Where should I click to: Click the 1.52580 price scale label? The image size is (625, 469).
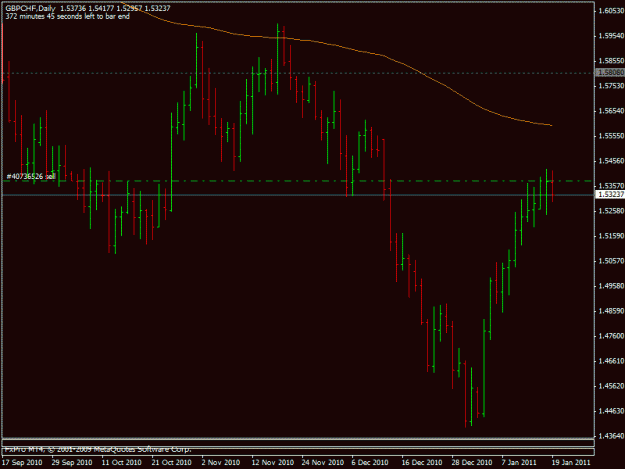tap(611, 210)
